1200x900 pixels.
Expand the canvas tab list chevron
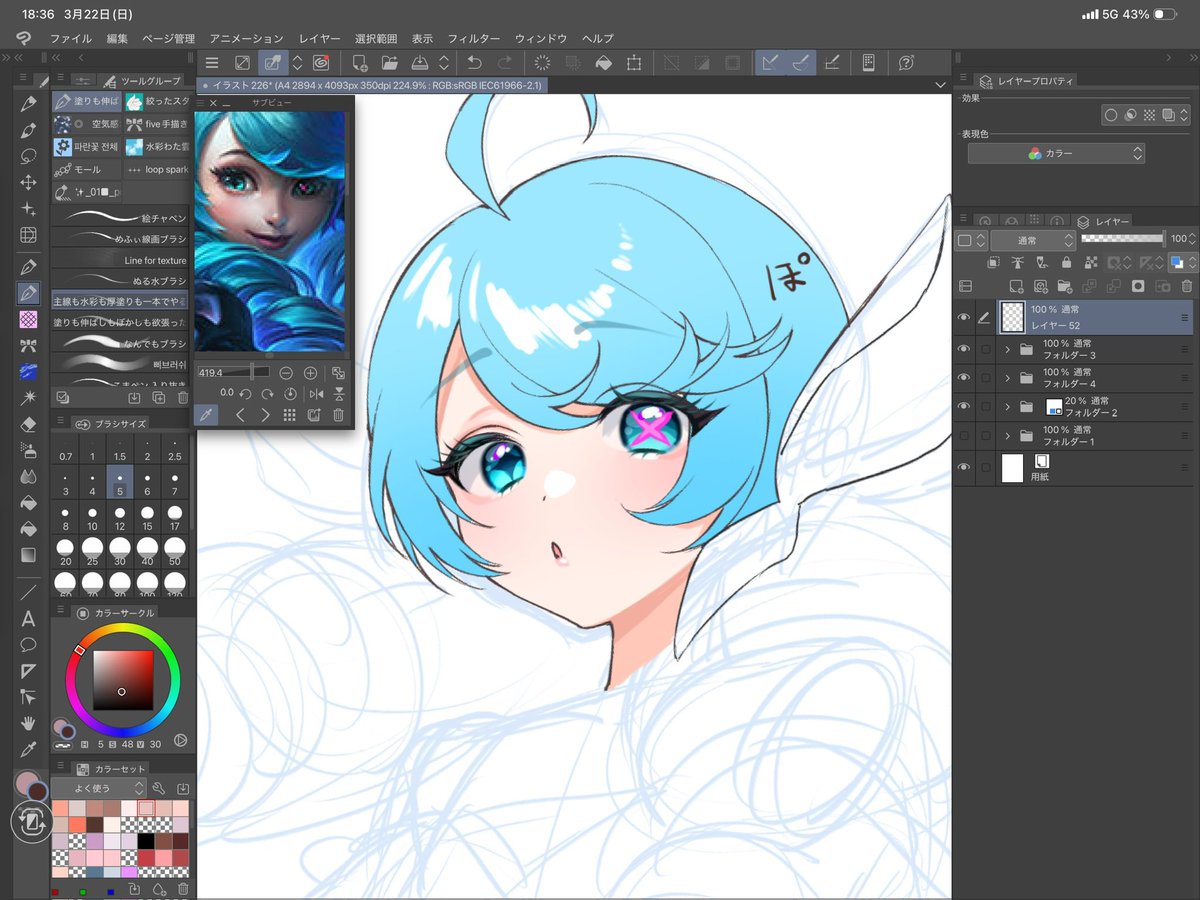click(939, 86)
